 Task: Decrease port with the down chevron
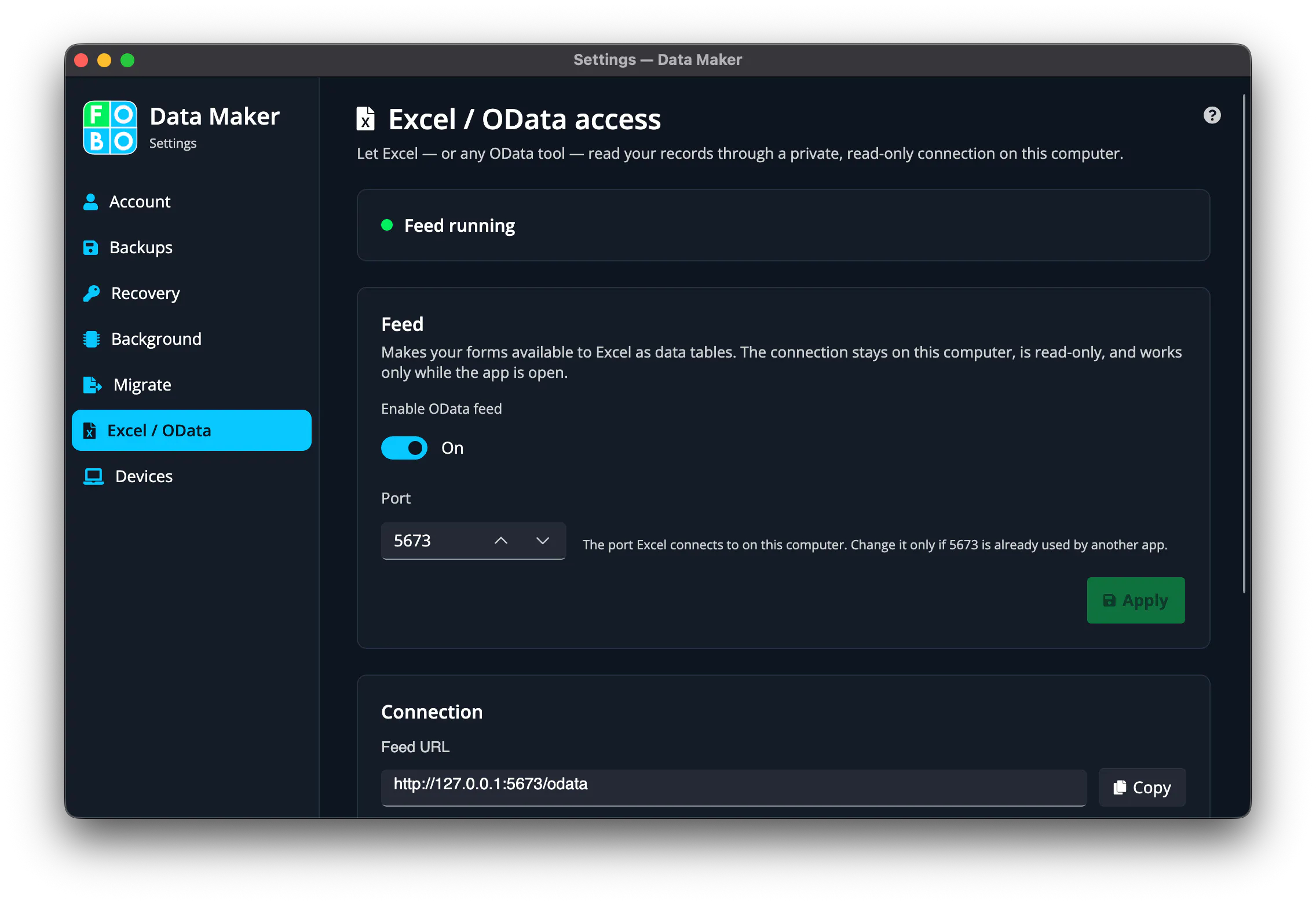[x=543, y=541]
